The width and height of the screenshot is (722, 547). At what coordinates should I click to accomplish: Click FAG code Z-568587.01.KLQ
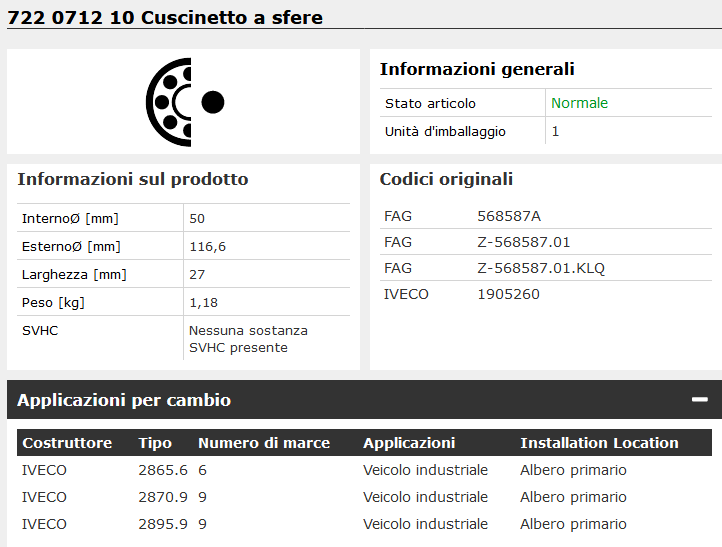pyautogui.click(x=541, y=268)
